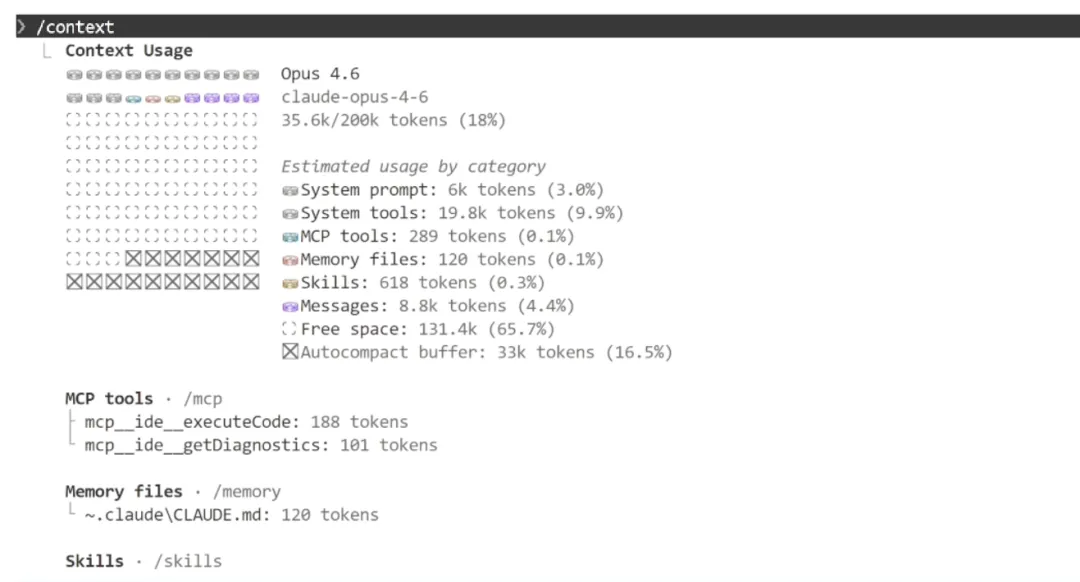
Task: Select the mcp__ide__executeCode tree entry
Action: (246, 422)
